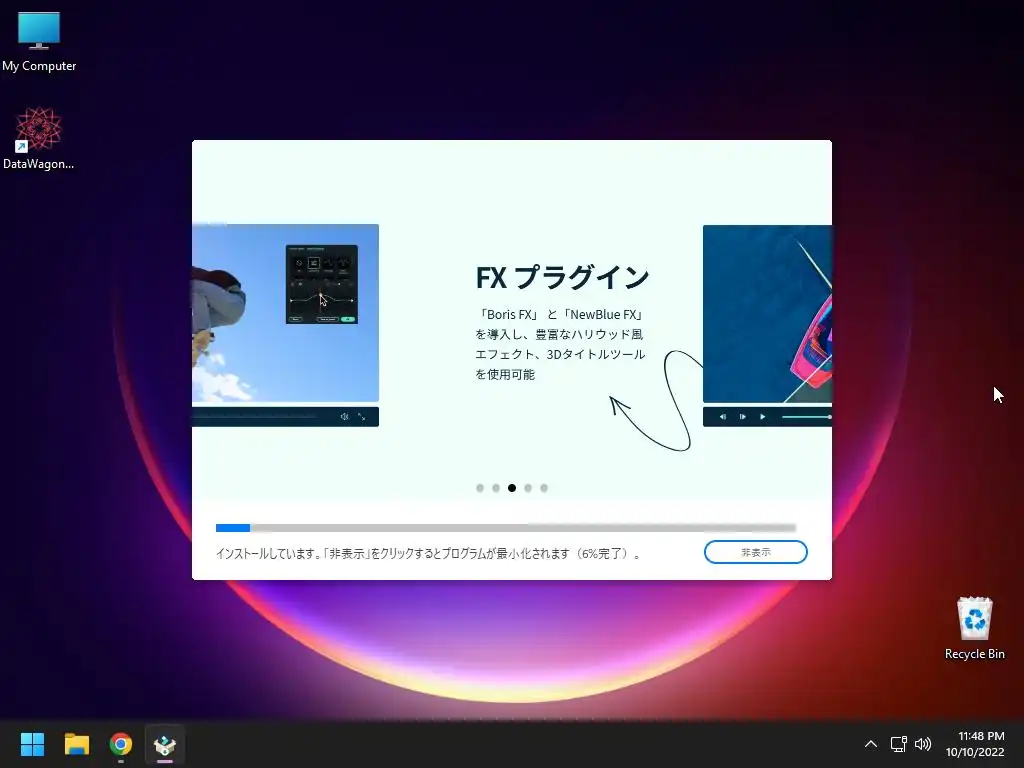Image resolution: width=1024 pixels, height=768 pixels.
Task: Open the Windows Start menu
Action: (32, 744)
